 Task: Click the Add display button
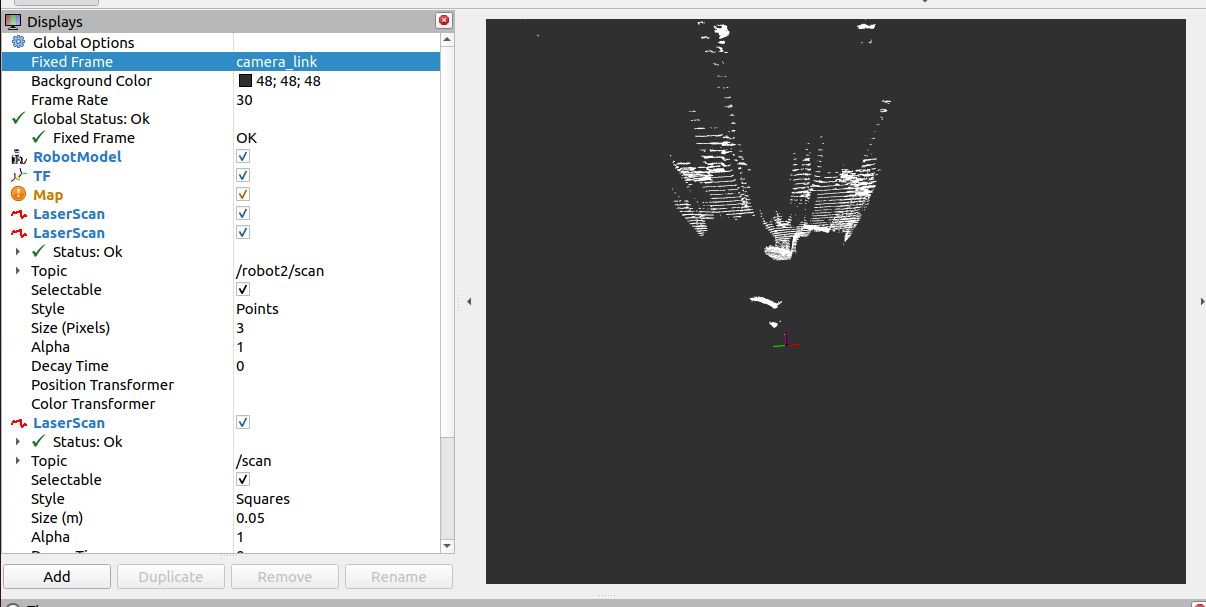point(57,577)
